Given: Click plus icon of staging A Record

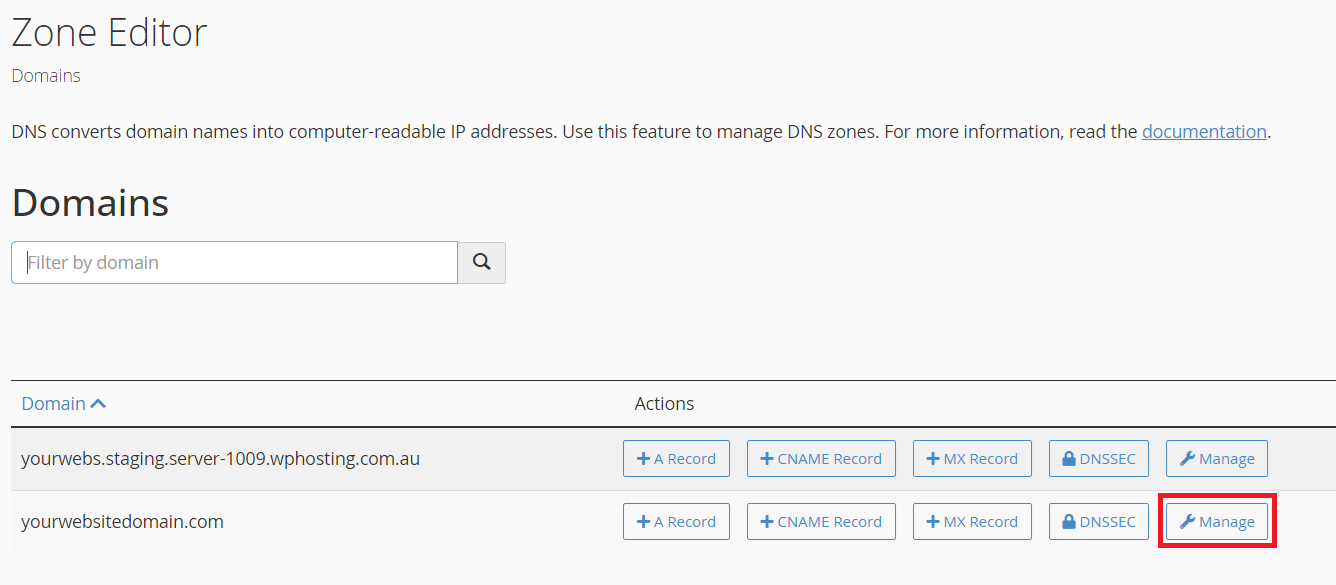Looking at the screenshot, I should point(644,459).
